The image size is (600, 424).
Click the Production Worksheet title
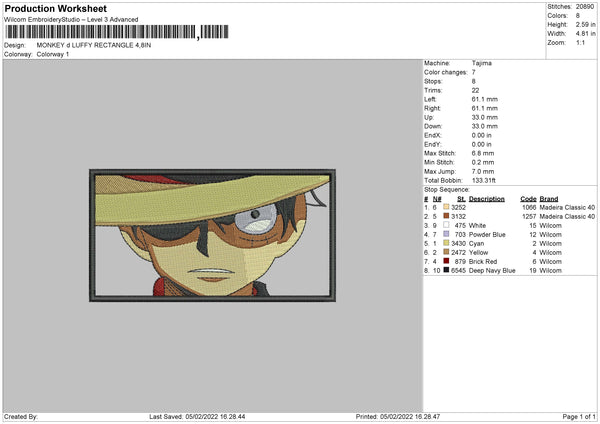[x=55, y=8]
